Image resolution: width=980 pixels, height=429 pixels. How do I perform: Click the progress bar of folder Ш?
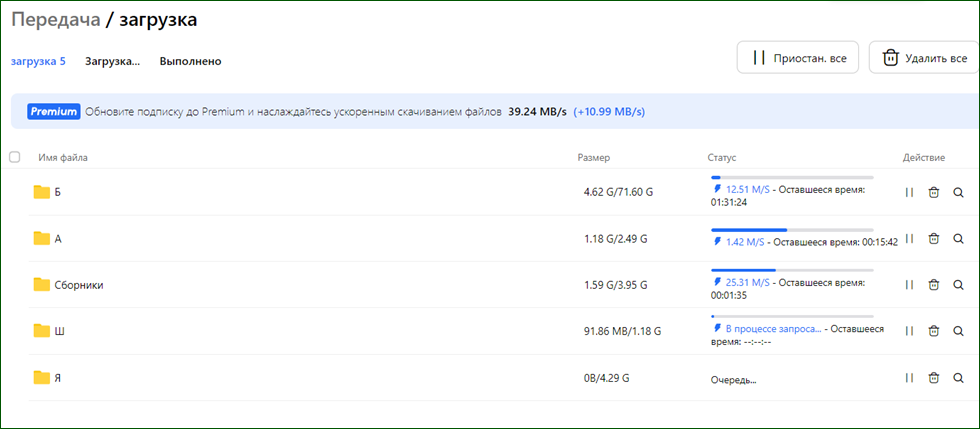[792, 316]
